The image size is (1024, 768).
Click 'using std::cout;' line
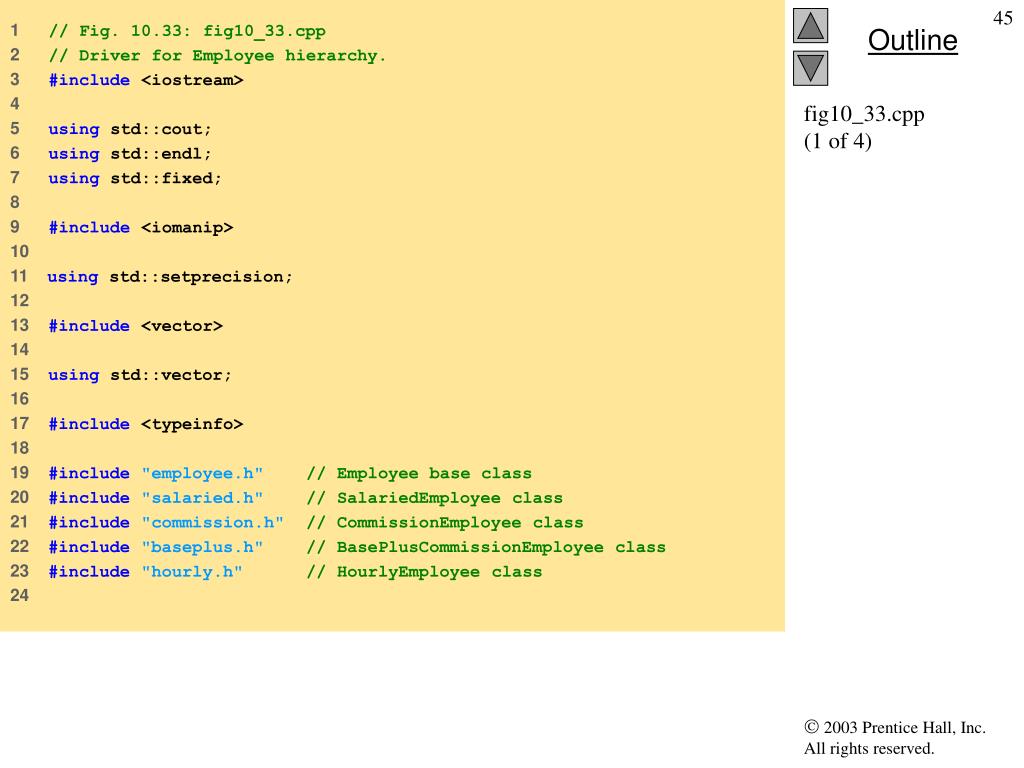coord(130,129)
